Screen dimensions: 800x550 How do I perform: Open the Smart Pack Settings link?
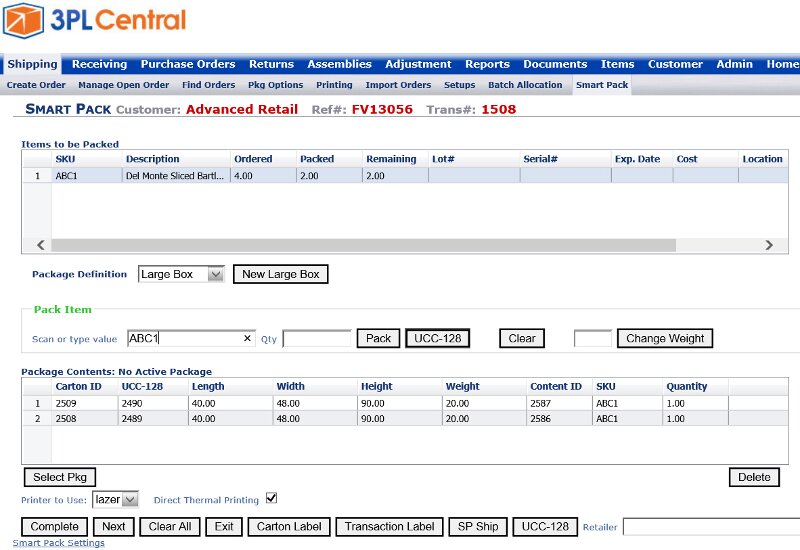coord(58,543)
